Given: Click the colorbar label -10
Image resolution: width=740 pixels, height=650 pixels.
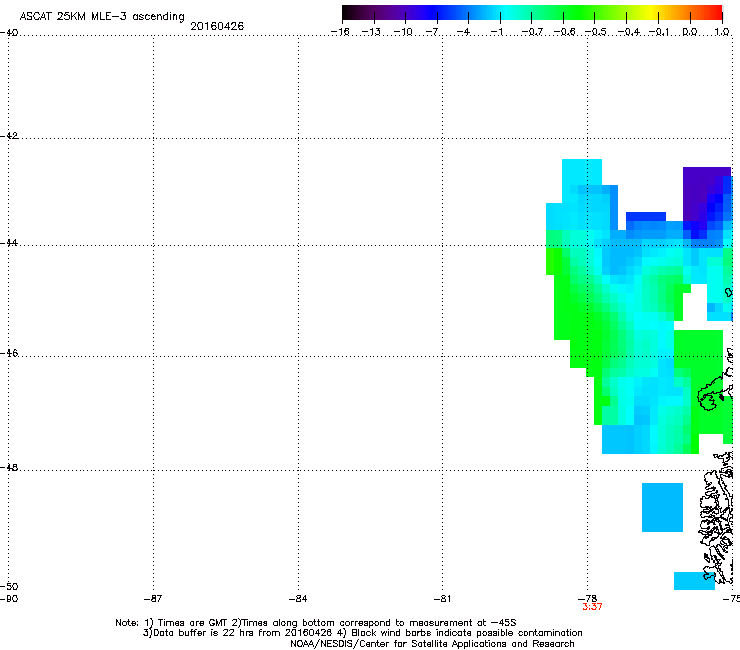Looking at the screenshot, I should click(403, 32).
